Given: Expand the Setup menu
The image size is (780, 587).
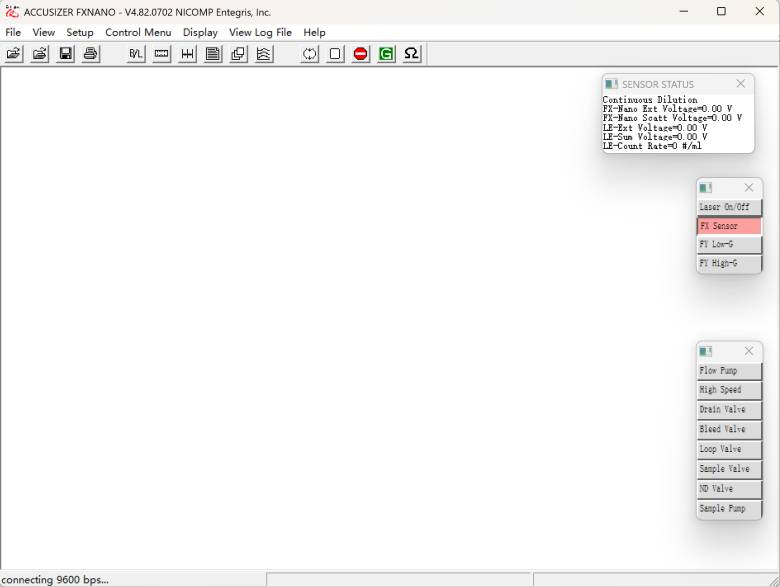Looking at the screenshot, I should pyautogui.click(x=80, y=32).
